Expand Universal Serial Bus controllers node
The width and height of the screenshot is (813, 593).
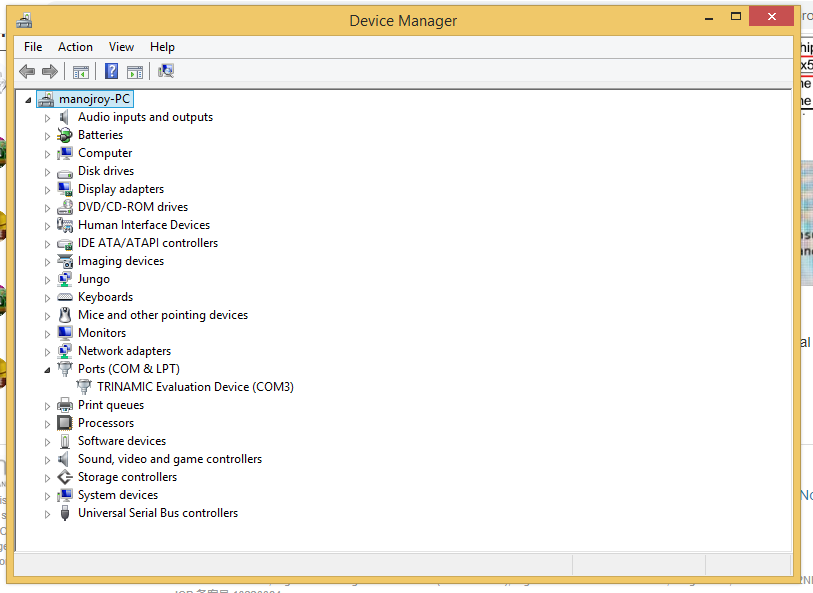click(47, 514)
